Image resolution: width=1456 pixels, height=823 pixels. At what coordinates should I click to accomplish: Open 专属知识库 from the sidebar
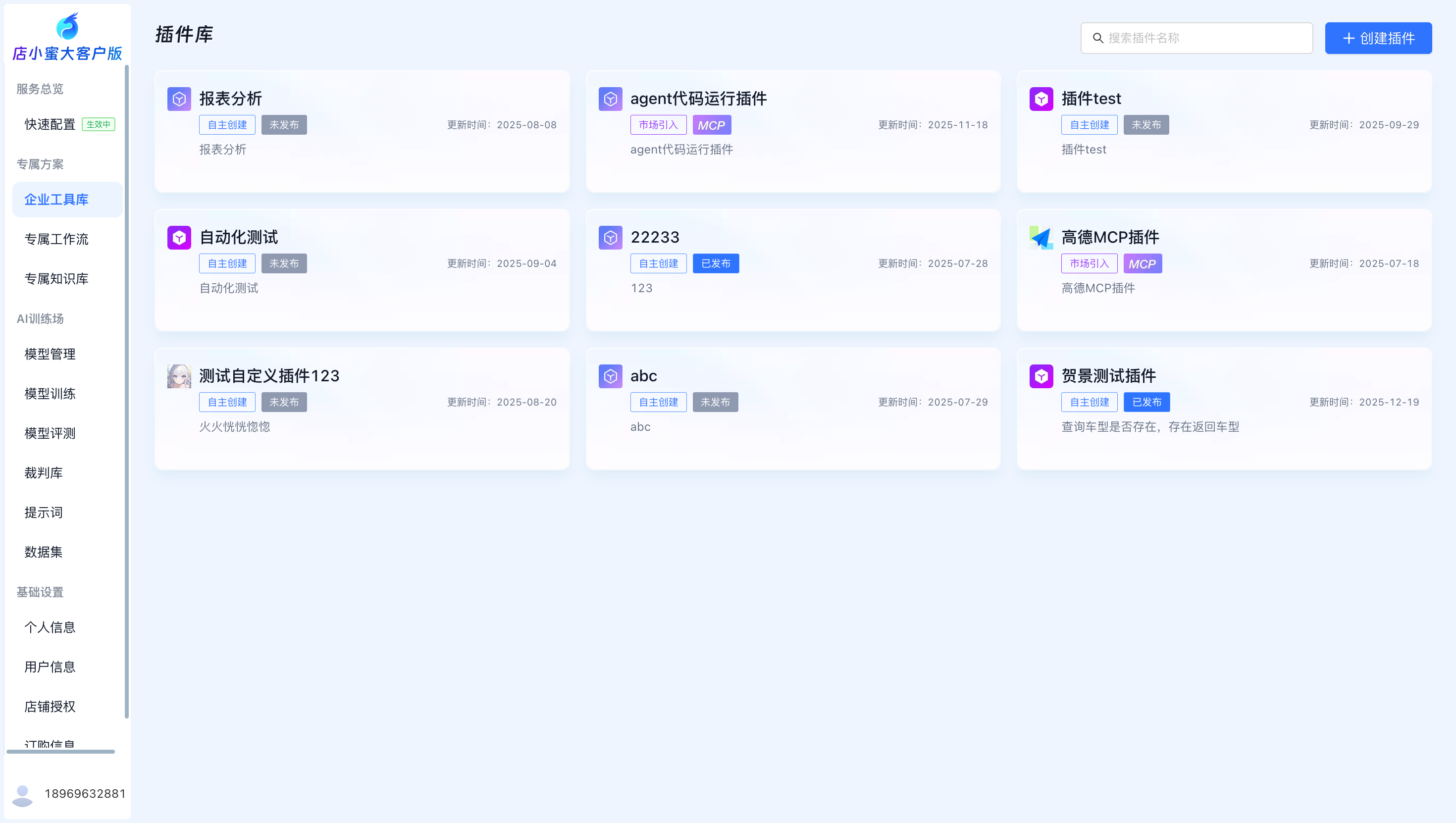click(x=56, y=279)
